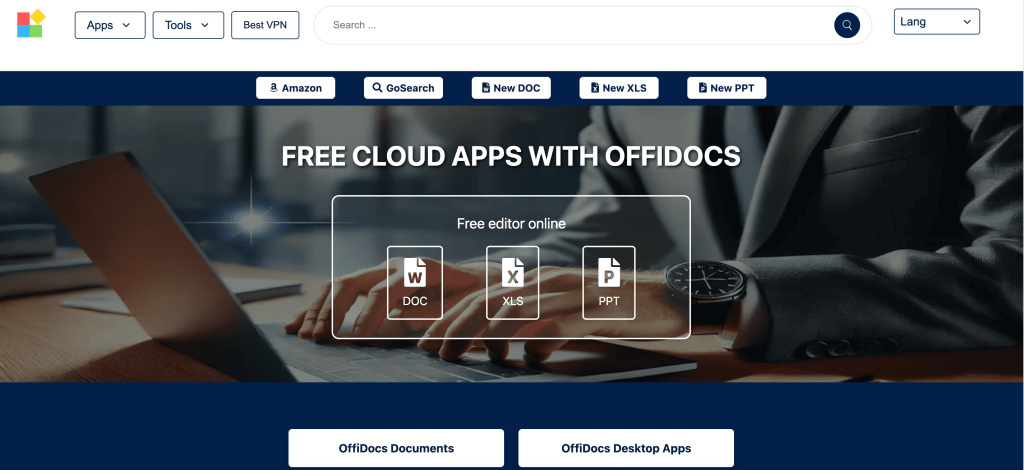Click the Best VPN button
This screenshot has width=1024, height=470.
tap(265, 25)
